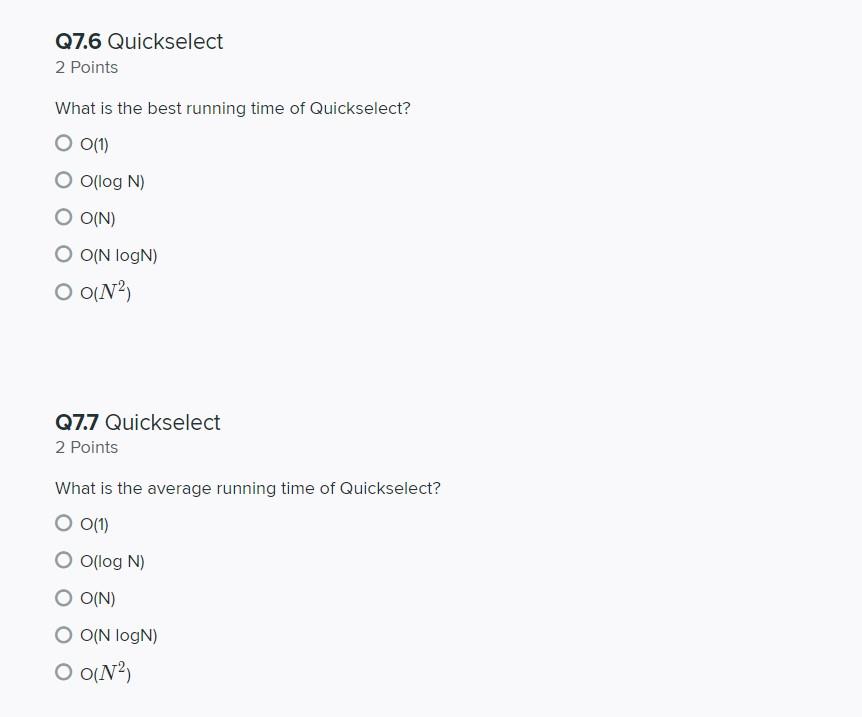Click the 2 Points text under Q7.6

point(86,67)
